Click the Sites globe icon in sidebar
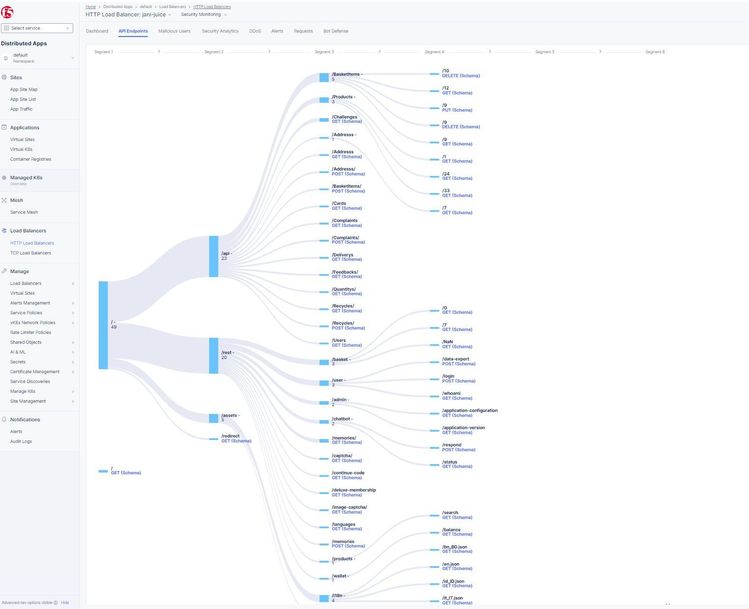The width and height of the screenshot is (749, 609). pyautogui.click(x=4, y=77)
